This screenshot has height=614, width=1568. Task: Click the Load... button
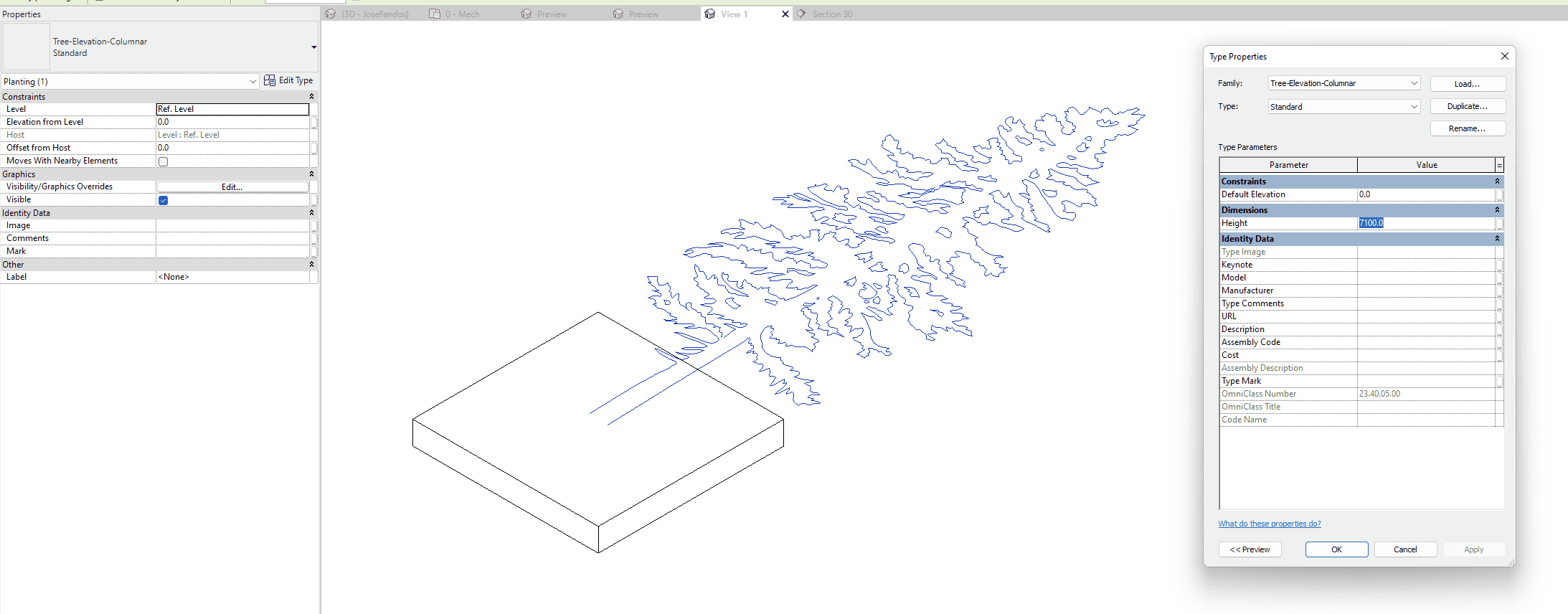1468,84
